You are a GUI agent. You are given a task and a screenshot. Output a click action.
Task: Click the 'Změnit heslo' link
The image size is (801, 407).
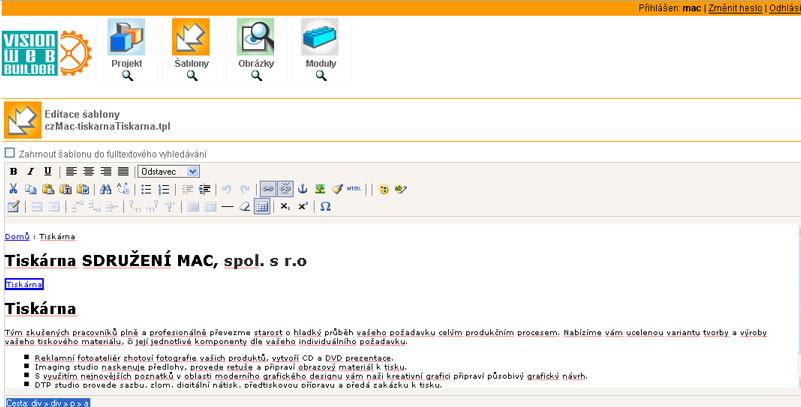pos(734,7)
